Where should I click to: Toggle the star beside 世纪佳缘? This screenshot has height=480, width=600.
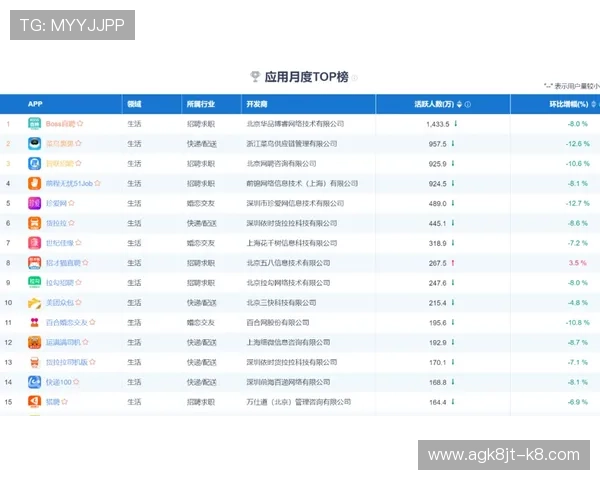point(78,243)
